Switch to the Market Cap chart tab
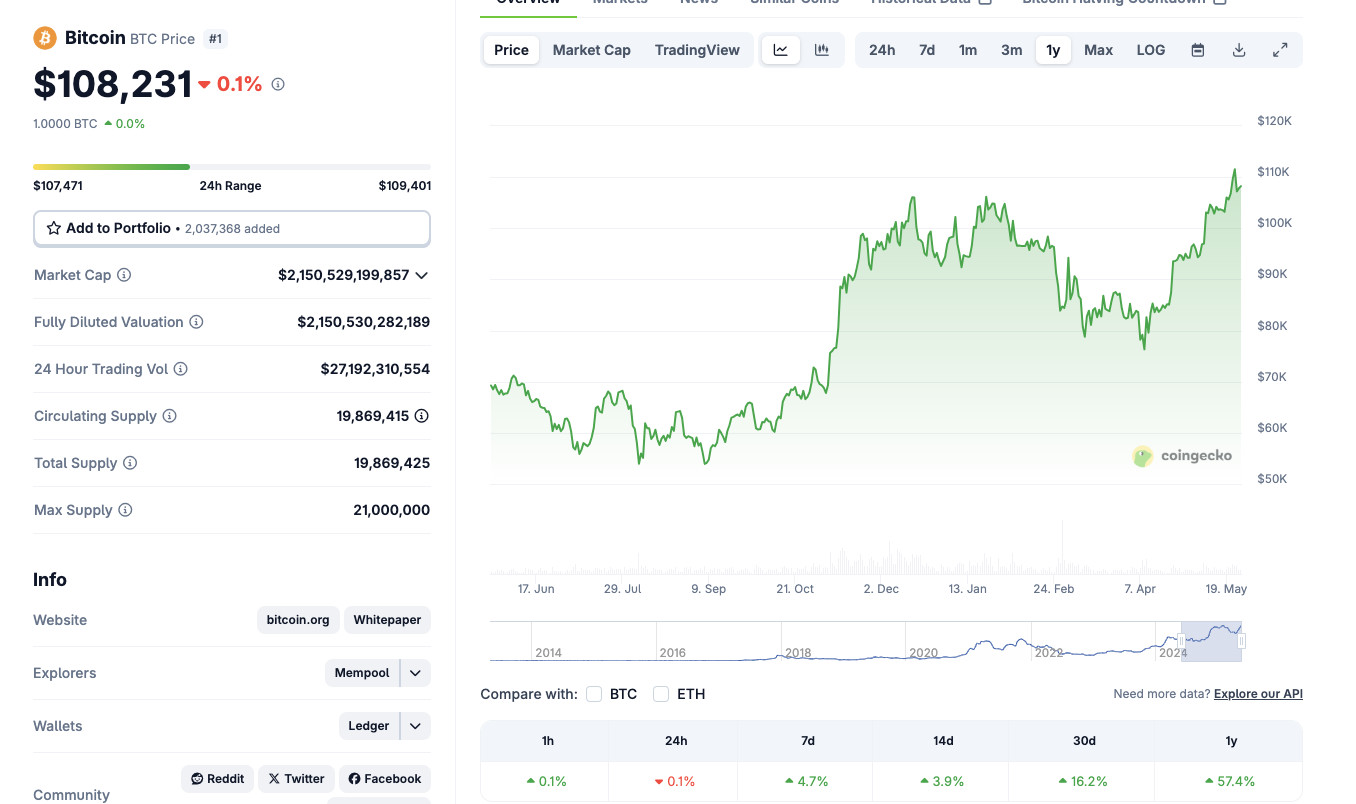The image size is (1356, 804). click(592, 50)
